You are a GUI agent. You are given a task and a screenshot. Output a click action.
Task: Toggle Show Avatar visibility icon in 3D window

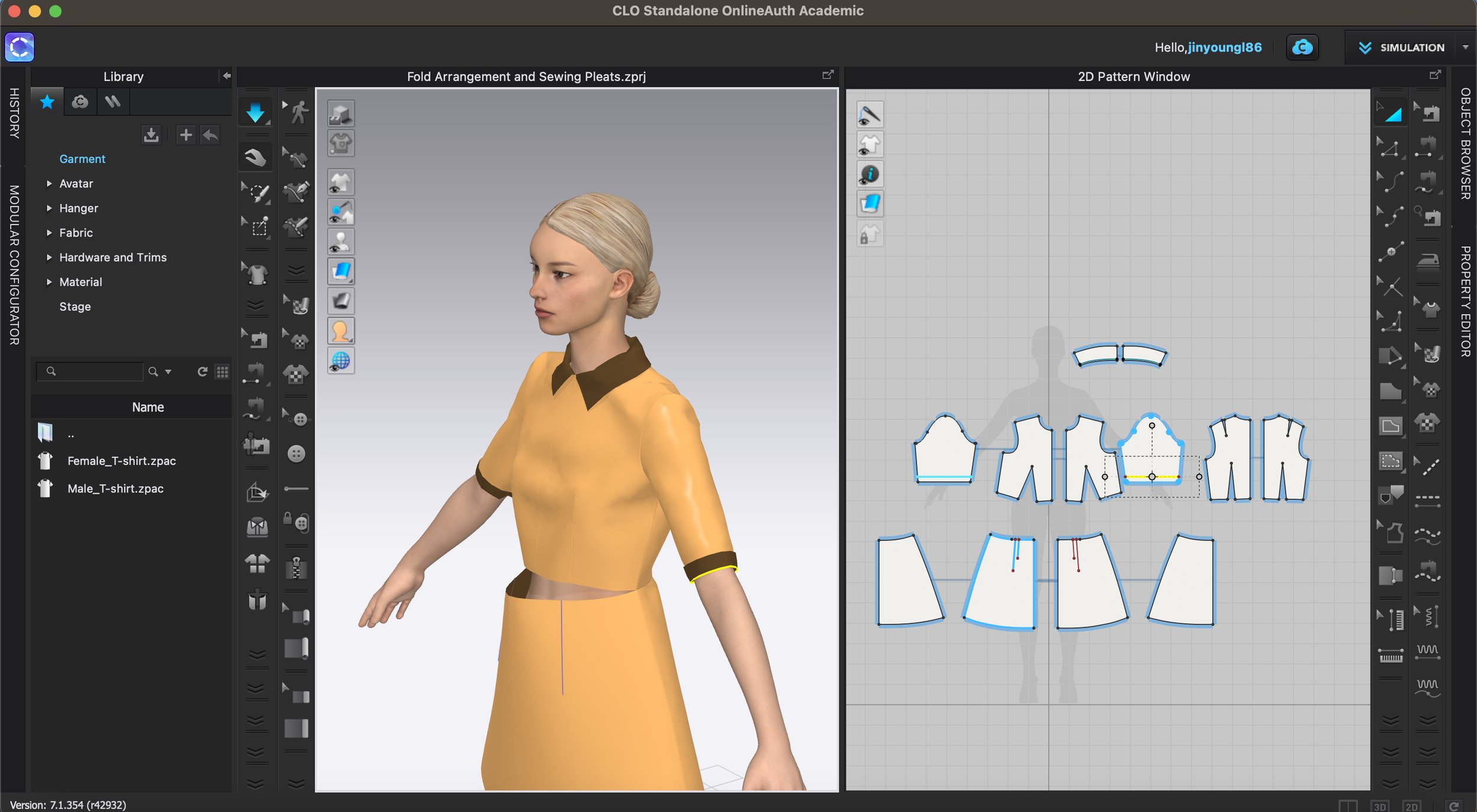coord(341,242)
